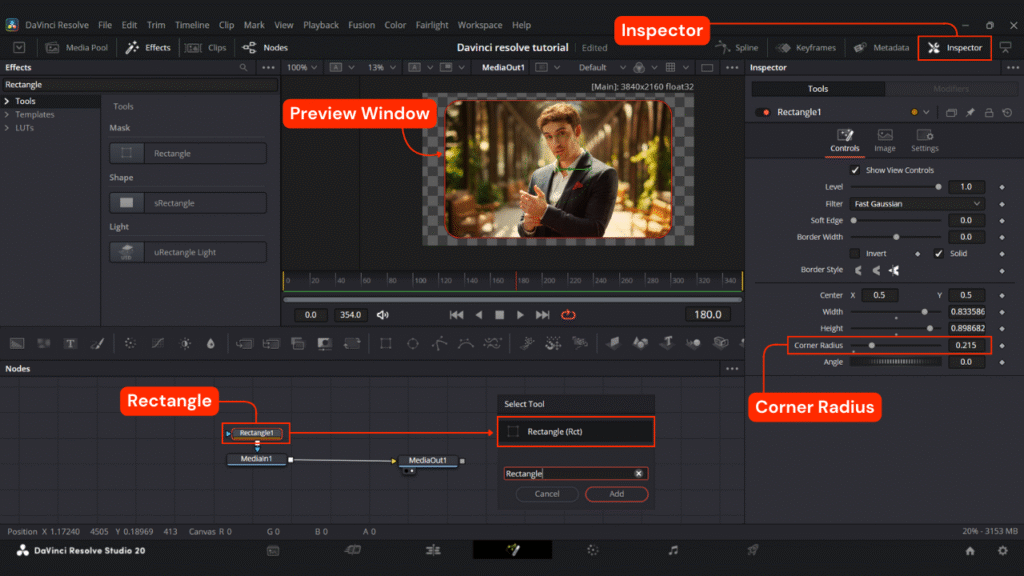The width and height of the screenshot is (1024, 576).
Task: Open the Filter Fast Gaussian dropdown
Action: 917,204
